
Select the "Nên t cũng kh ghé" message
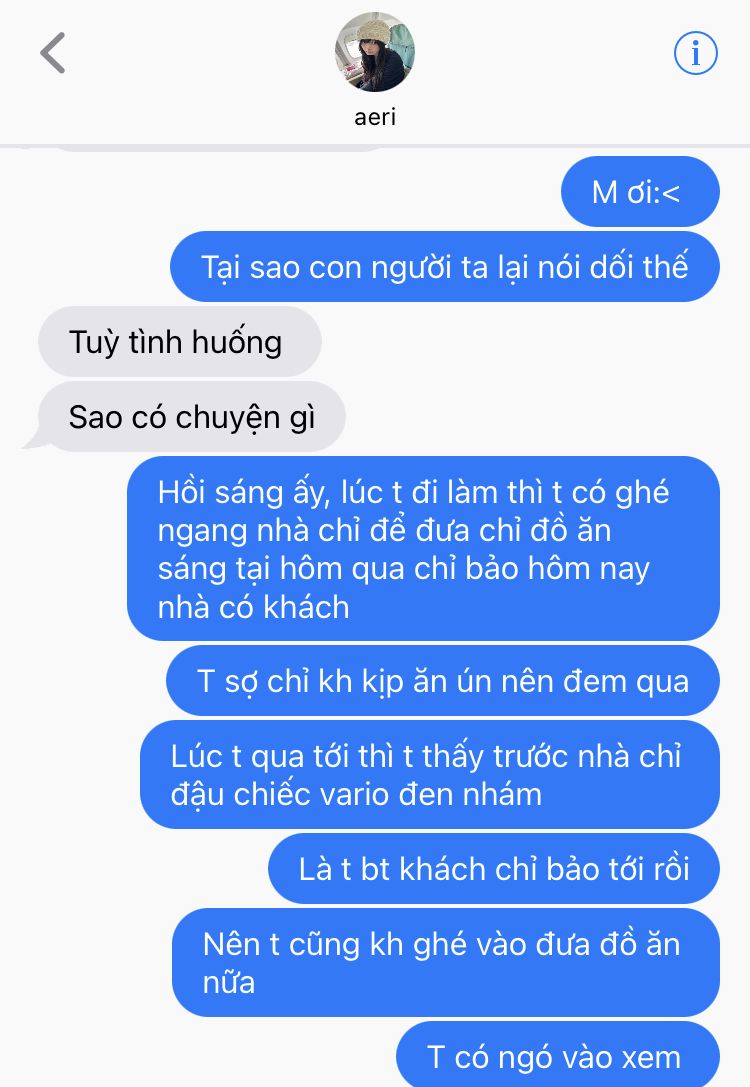tap(446, 963)
